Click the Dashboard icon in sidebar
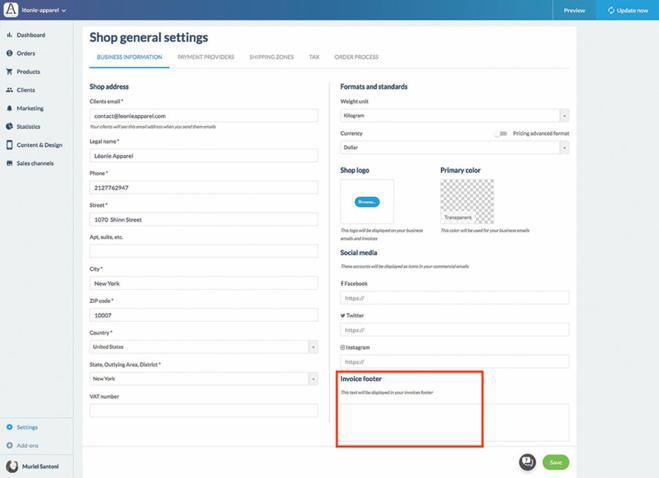The width and height of the screenshot is (659, 478). pos(9,35)
